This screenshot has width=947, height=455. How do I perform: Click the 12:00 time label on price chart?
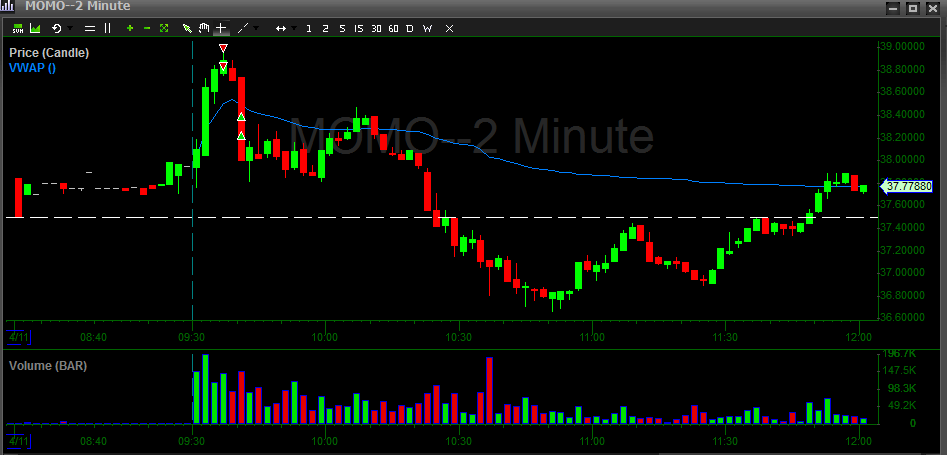click(859, 337)
